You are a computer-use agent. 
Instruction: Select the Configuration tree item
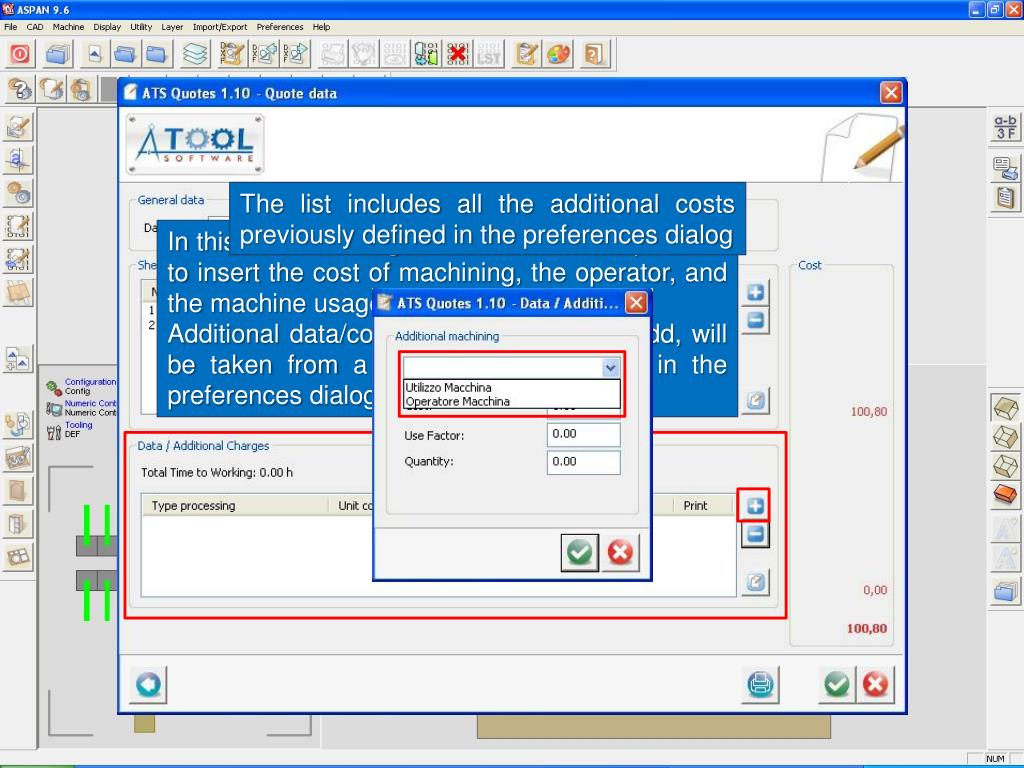(x=82, y=386)
